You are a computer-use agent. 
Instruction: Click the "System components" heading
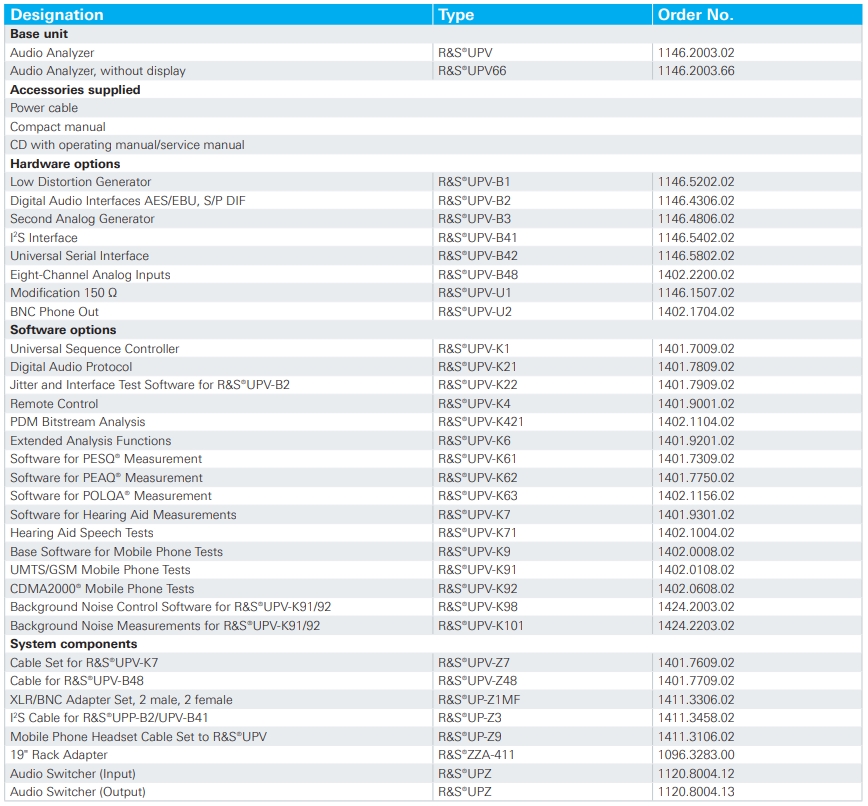[x=74, y=644]
